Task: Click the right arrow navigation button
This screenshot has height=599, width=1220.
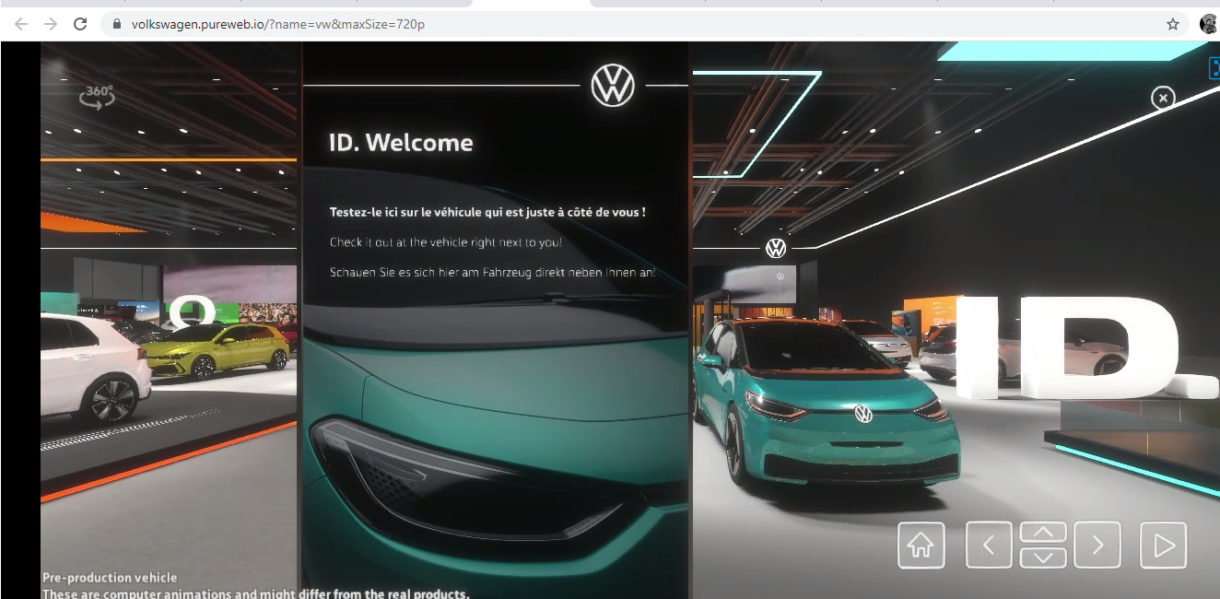Action: pos(1097,545)
